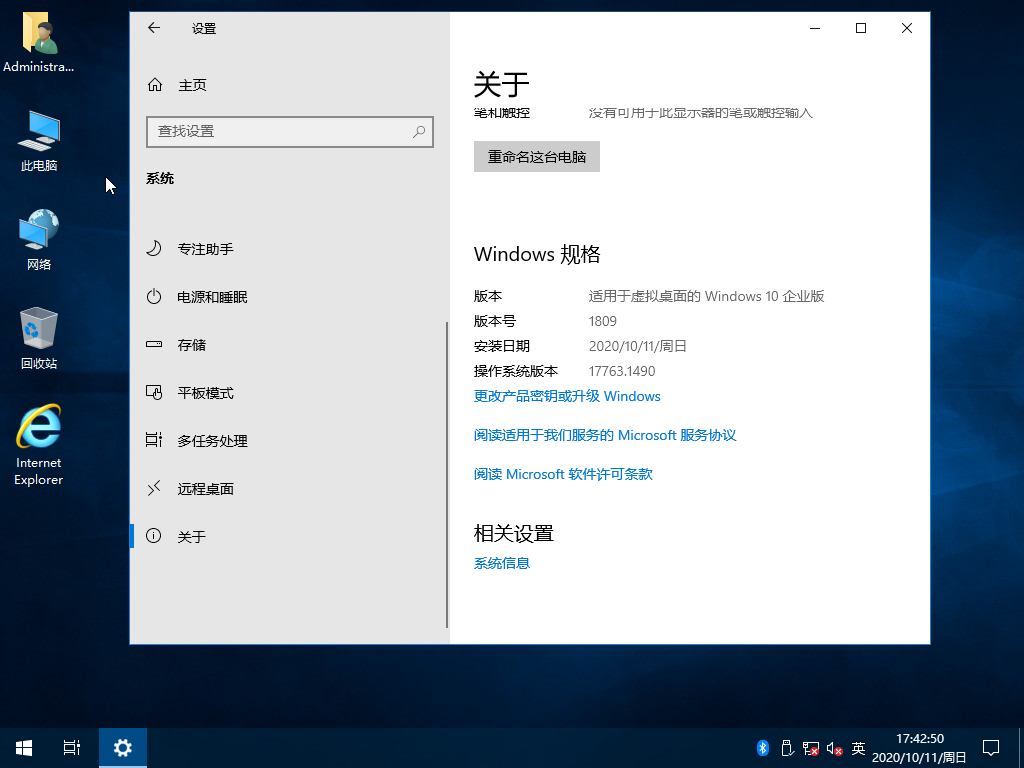
Task: Click the Windows 规格 heading
Action: (537, 254)
